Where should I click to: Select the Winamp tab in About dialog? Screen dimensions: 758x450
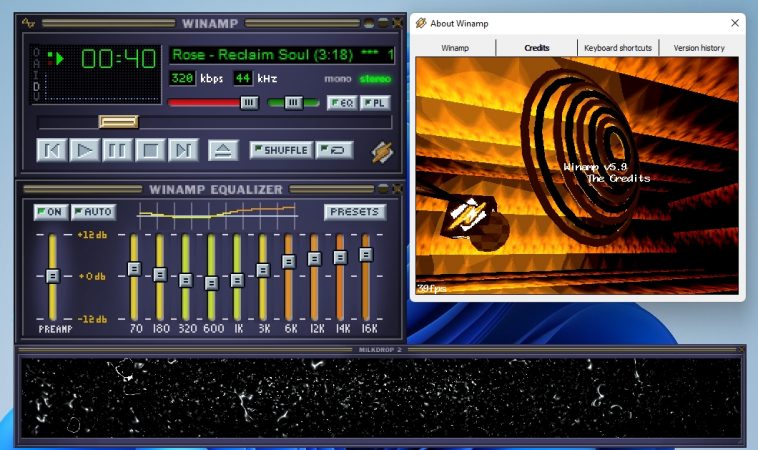pyautogui.click(x=455, y=48)
